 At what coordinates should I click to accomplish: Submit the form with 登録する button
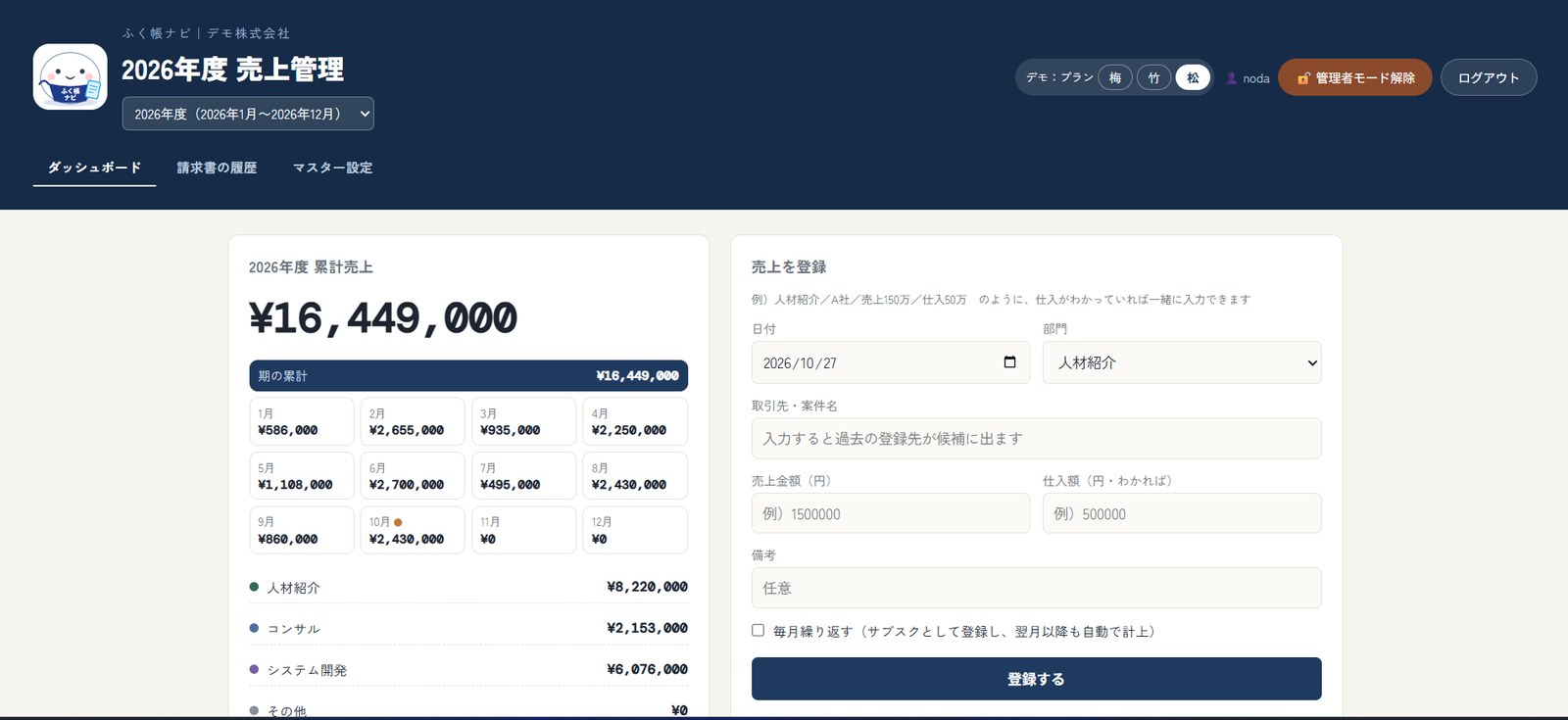pos(1036,679)
